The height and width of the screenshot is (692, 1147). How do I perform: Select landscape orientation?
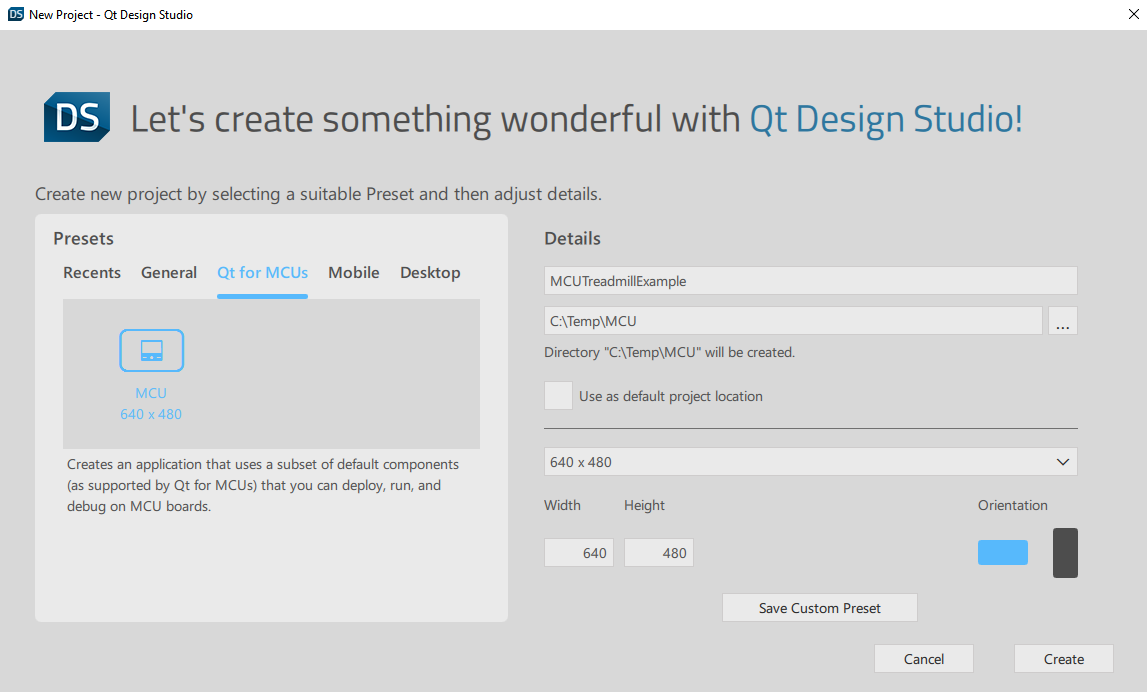(x=1002, y=552)
